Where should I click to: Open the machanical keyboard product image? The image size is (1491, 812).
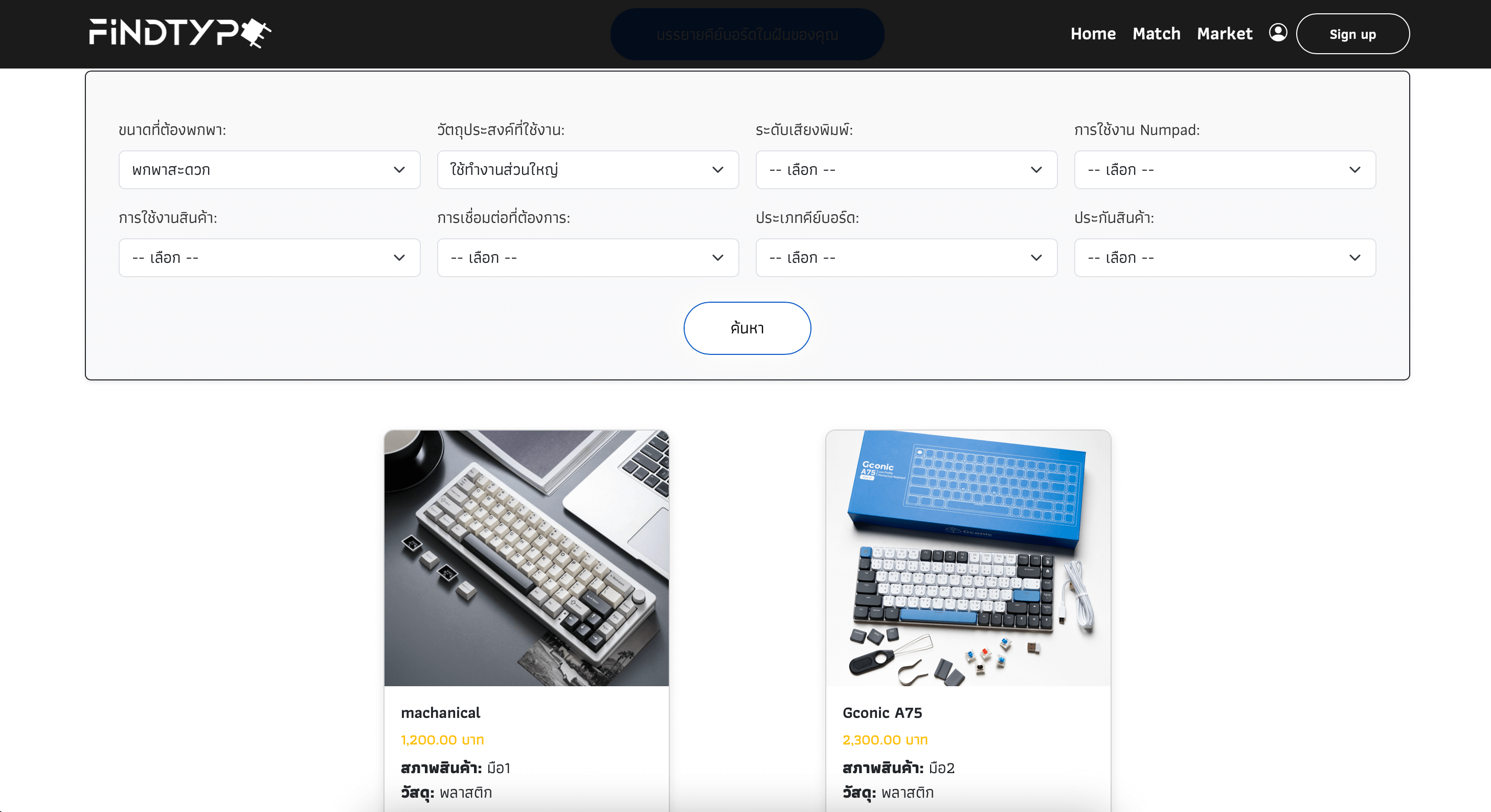(x=526, y=558)
